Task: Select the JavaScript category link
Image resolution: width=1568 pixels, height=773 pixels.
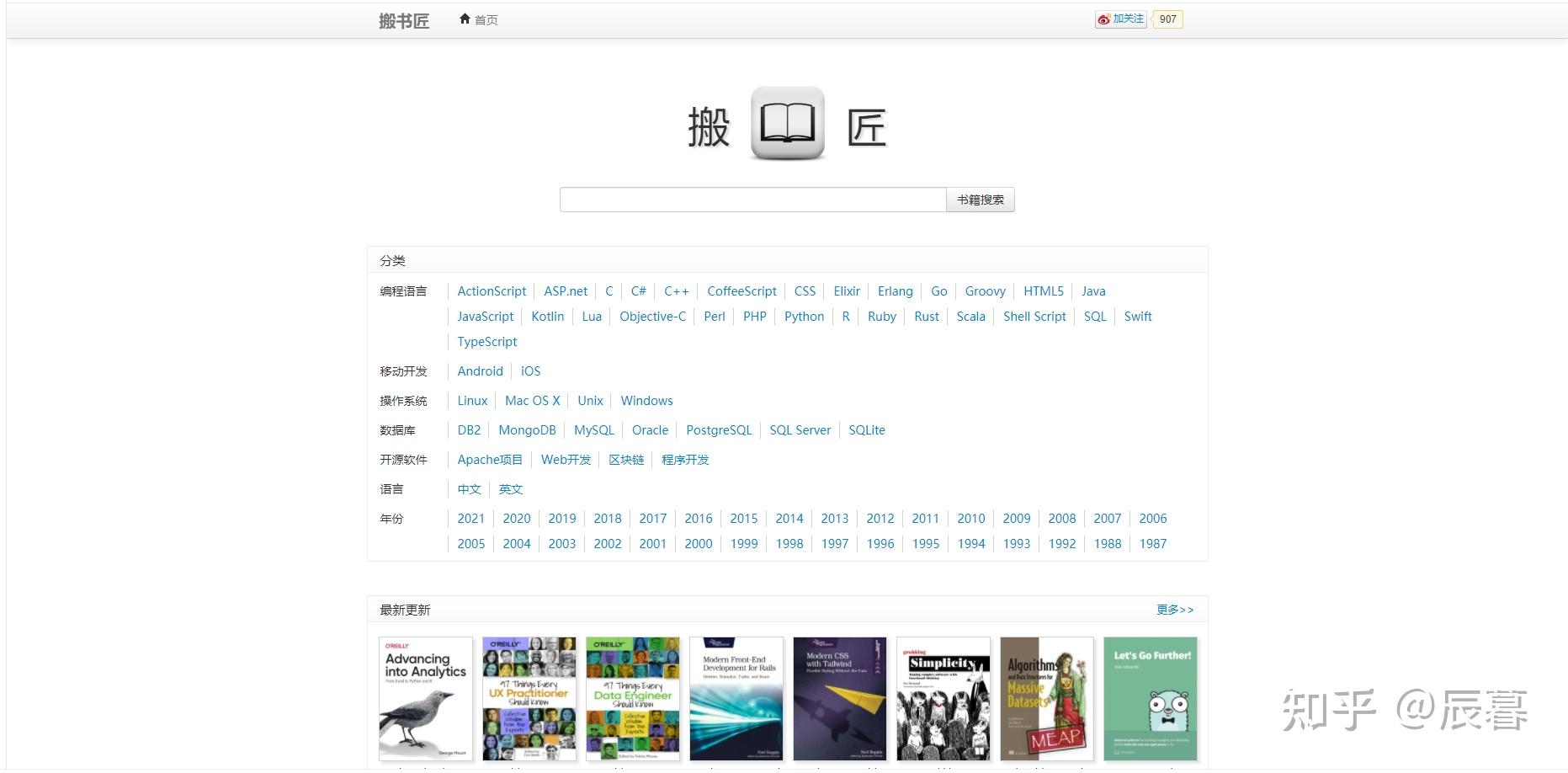Action: click(485, 316)
